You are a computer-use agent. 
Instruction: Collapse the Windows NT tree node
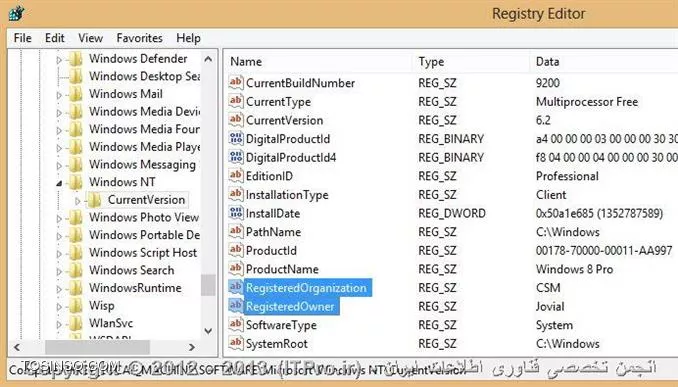[59, 183]
